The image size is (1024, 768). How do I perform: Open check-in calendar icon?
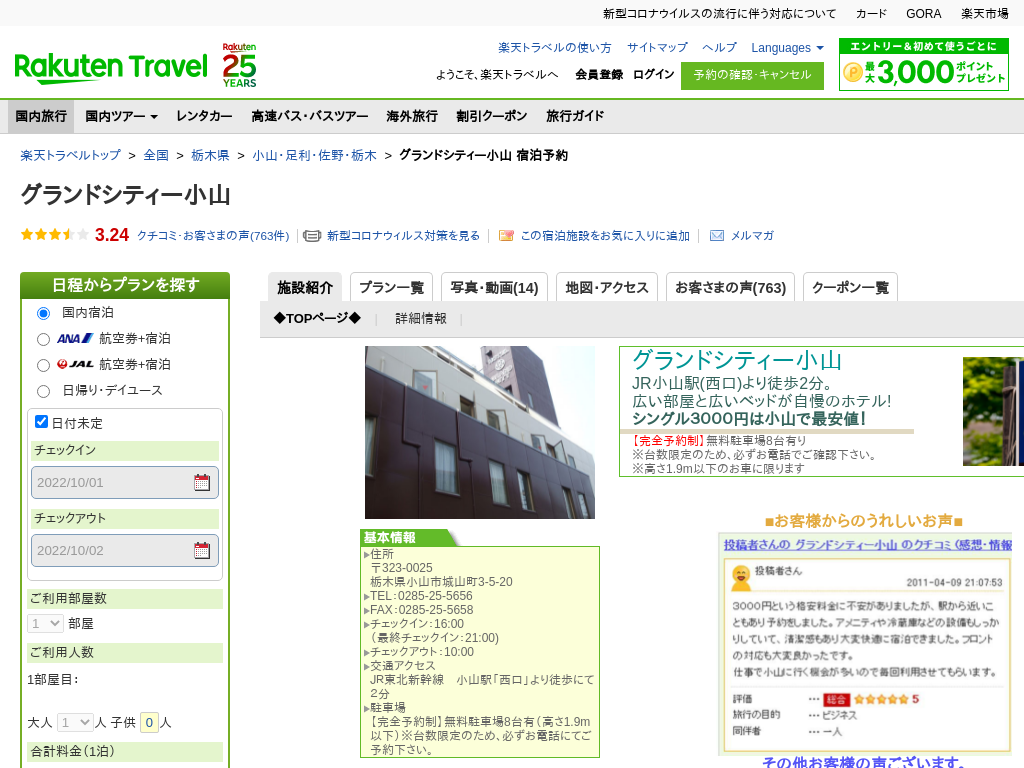(x=202, y=483)
